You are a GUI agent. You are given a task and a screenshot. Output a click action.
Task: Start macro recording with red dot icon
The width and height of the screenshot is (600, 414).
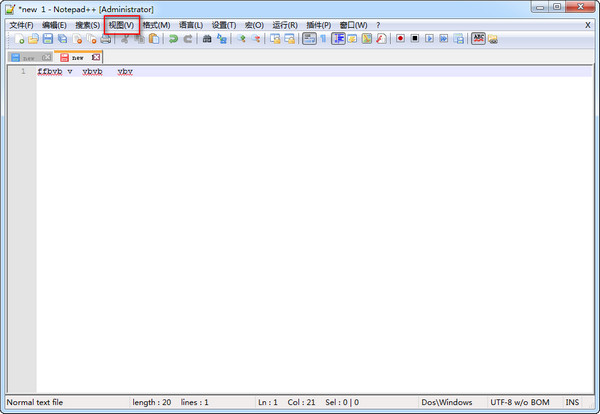click(400, 38)
